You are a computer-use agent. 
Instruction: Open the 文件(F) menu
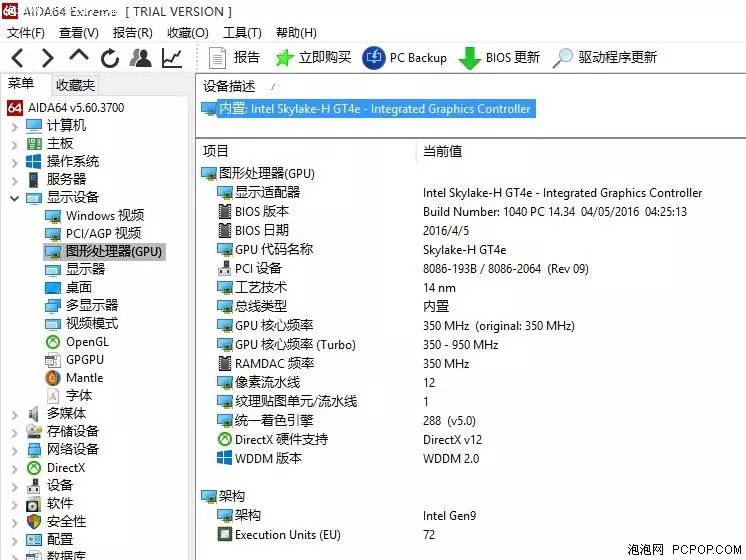tap(26, 32)
